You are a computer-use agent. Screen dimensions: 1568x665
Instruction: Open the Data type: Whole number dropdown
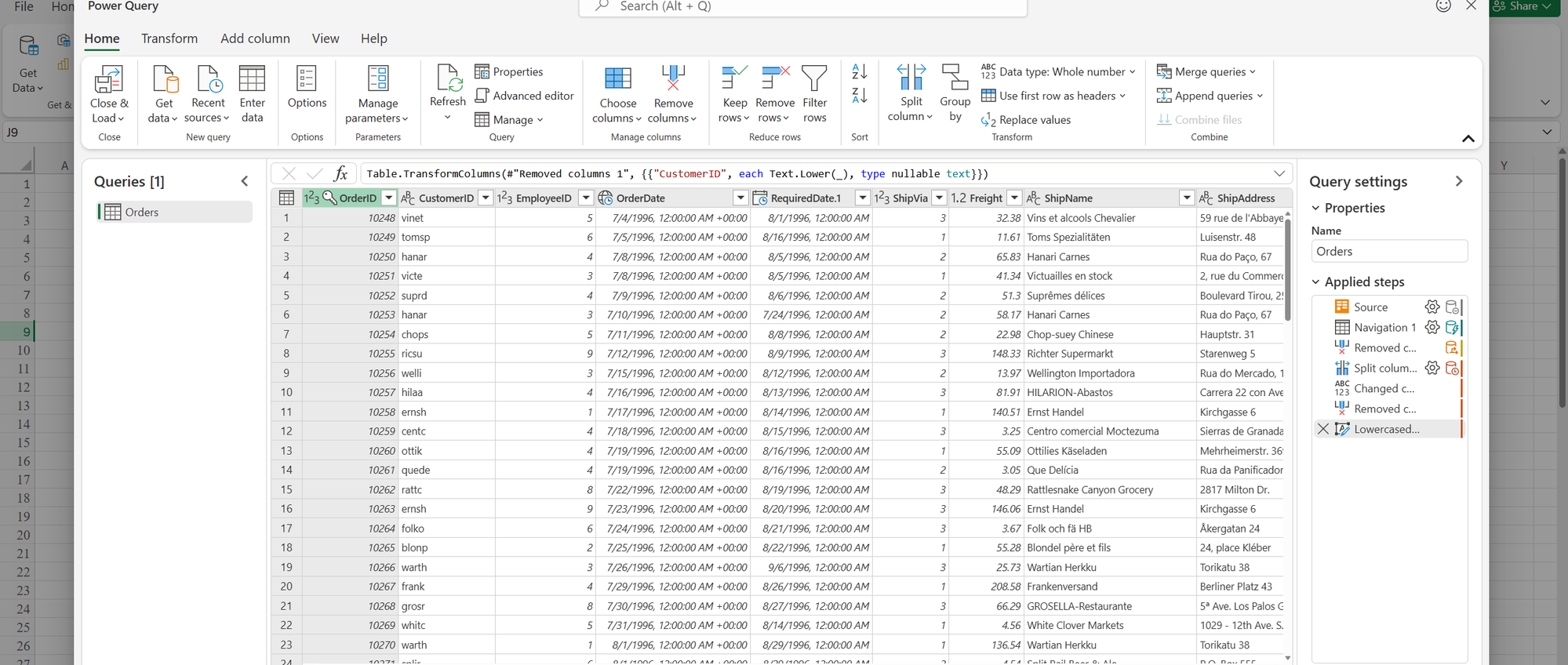click(1132, 72)
